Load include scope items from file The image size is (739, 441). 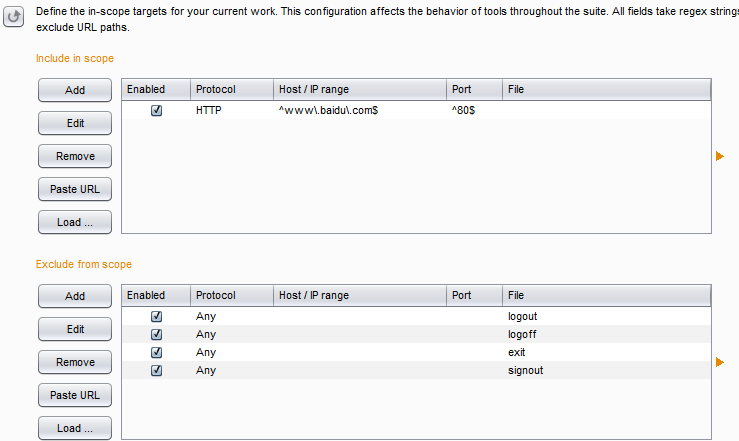[75, 222]
